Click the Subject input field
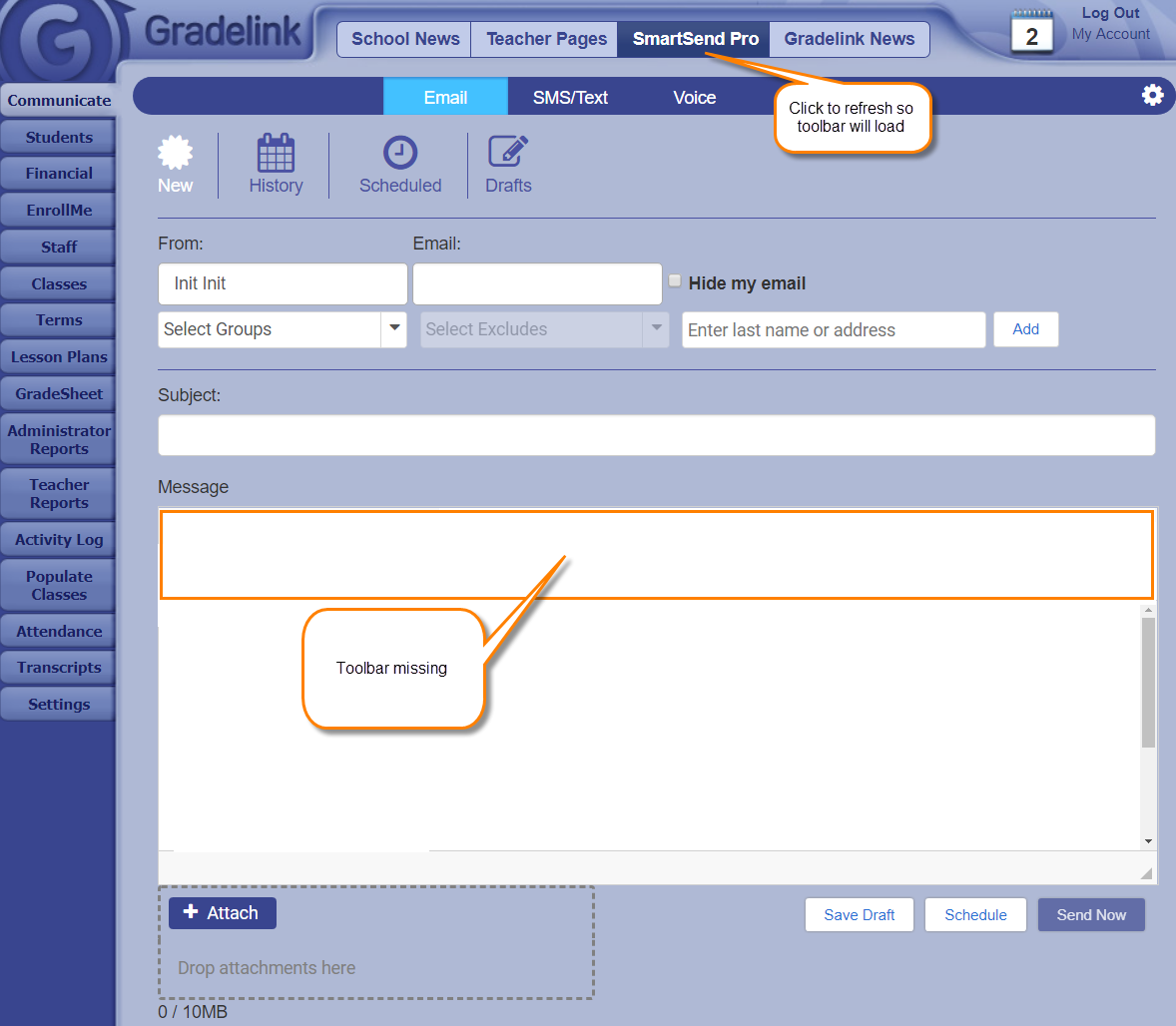Image resolution: width=1176 pixels, height=1026 pixels. pyautogui.click(x=656, y=435)
